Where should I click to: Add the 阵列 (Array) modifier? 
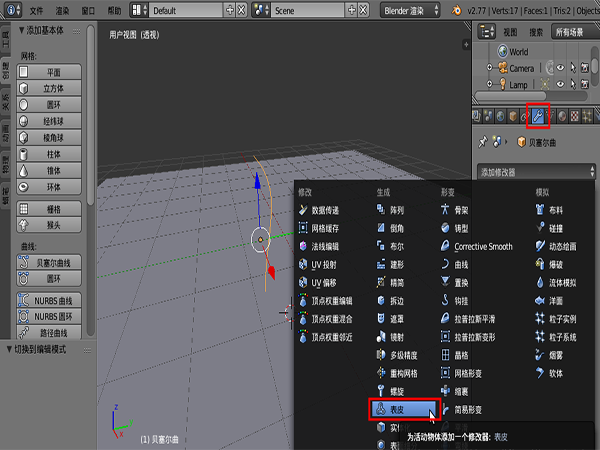(397, 210)
